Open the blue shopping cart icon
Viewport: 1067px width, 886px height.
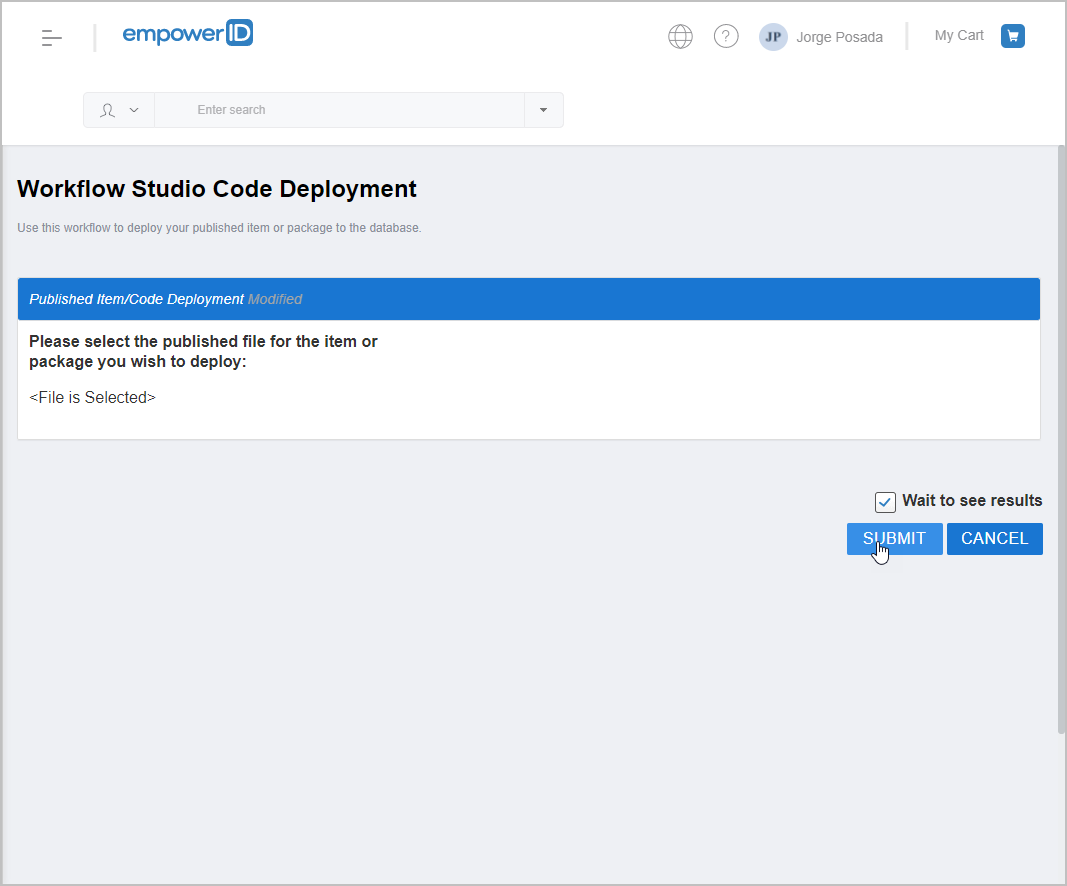(1013, 36)
